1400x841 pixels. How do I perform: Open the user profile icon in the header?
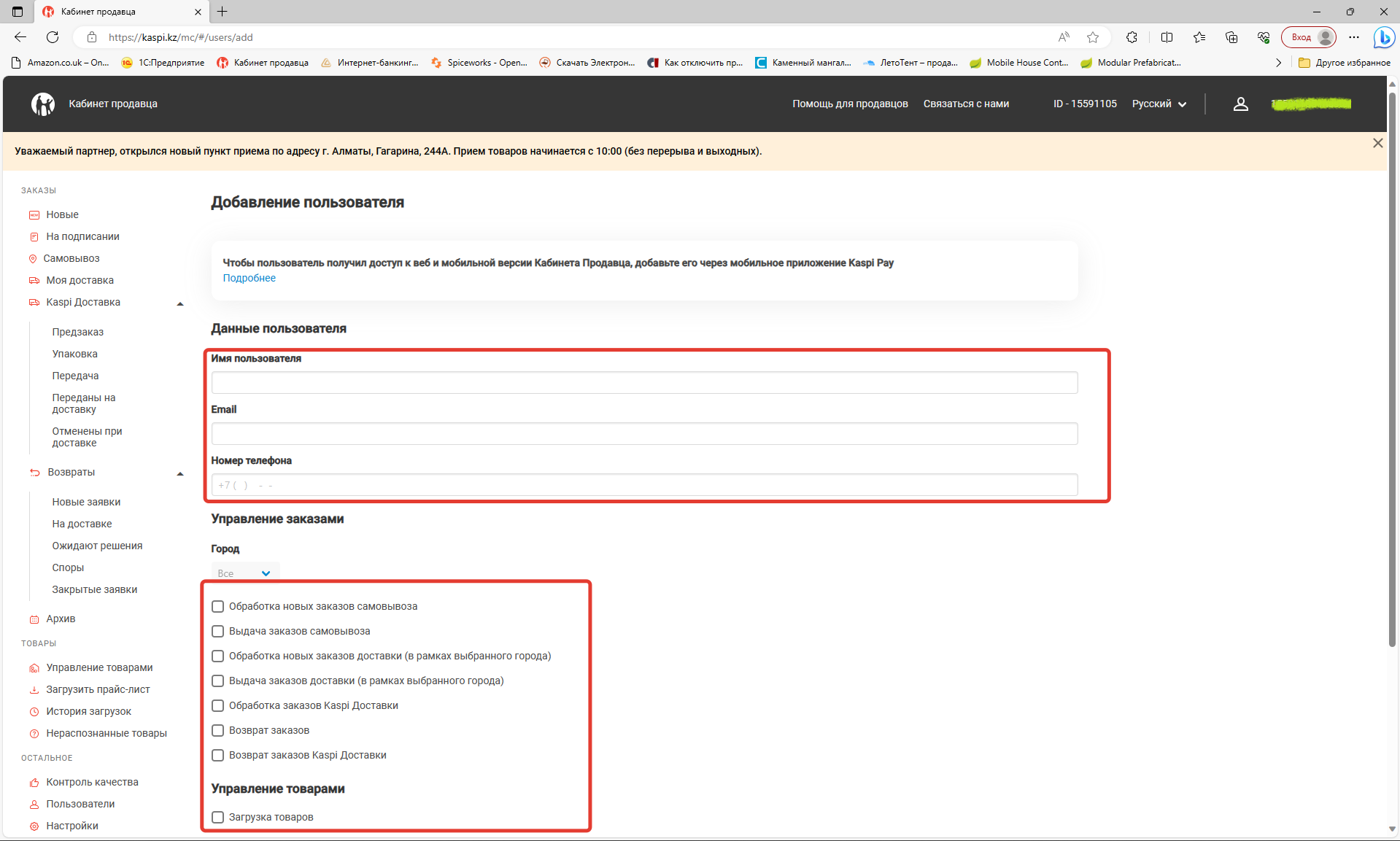pyautogui.click(x=1240, y=104)
